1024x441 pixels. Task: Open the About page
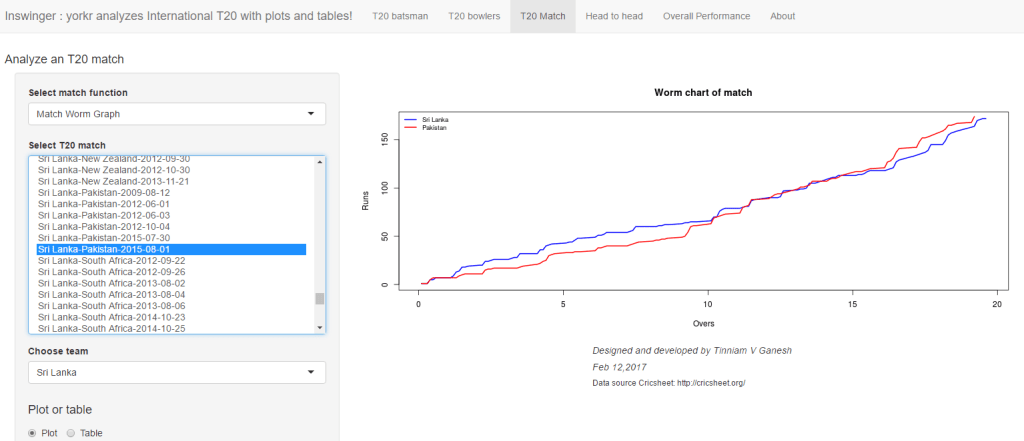coord(783,16)
